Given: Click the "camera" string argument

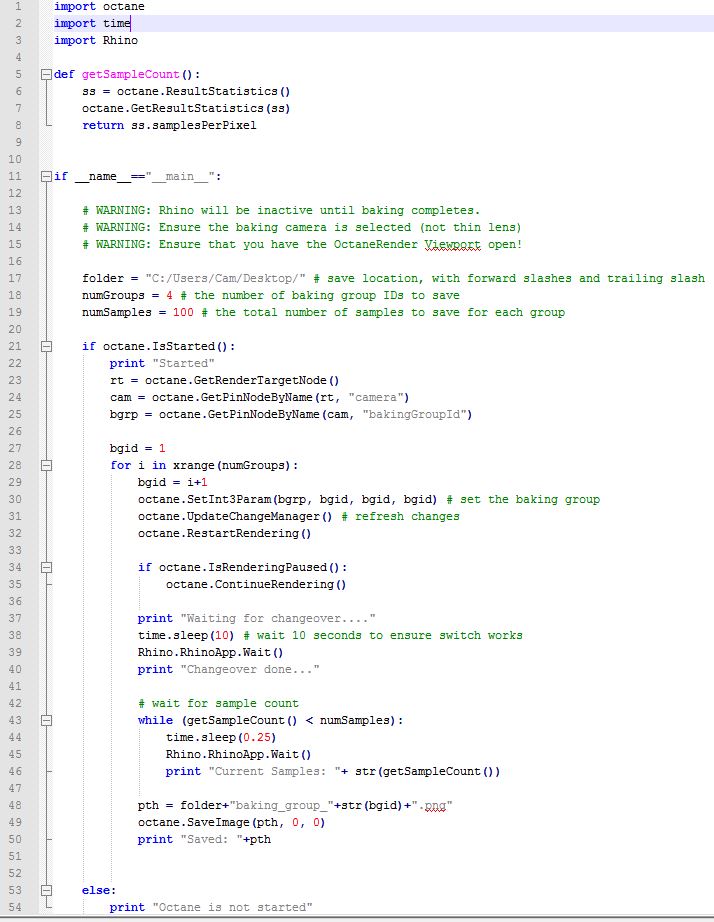Looking at the screenshot, I should click(x=375, y=397).
